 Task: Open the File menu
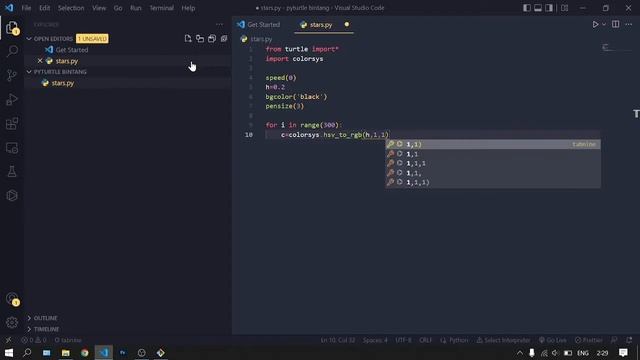click(26, 8)
